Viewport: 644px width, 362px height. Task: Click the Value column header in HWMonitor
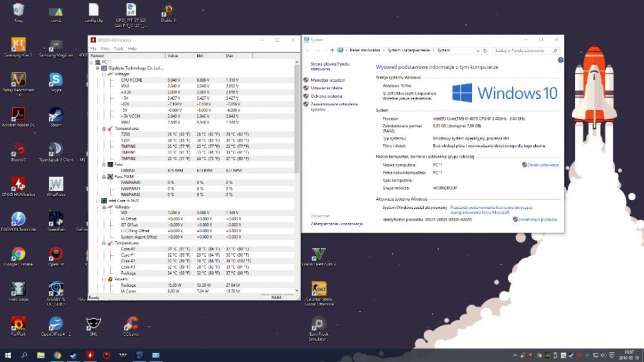[180, 56]
